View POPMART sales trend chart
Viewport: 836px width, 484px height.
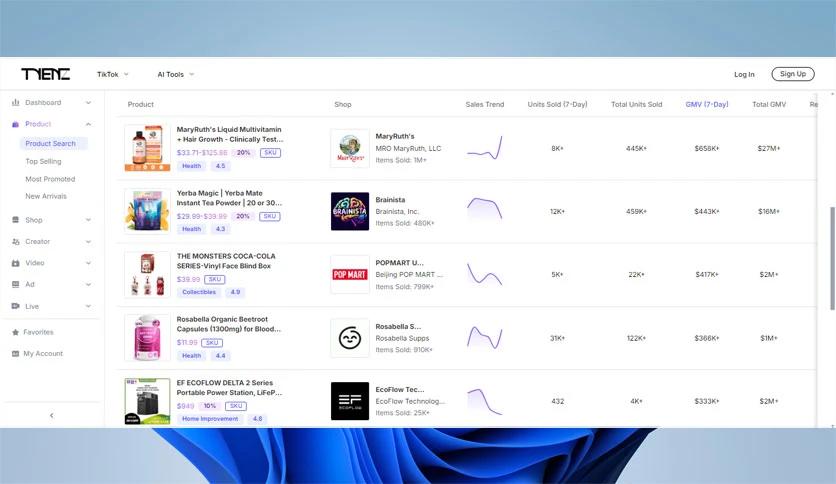(x=485, y=274)
